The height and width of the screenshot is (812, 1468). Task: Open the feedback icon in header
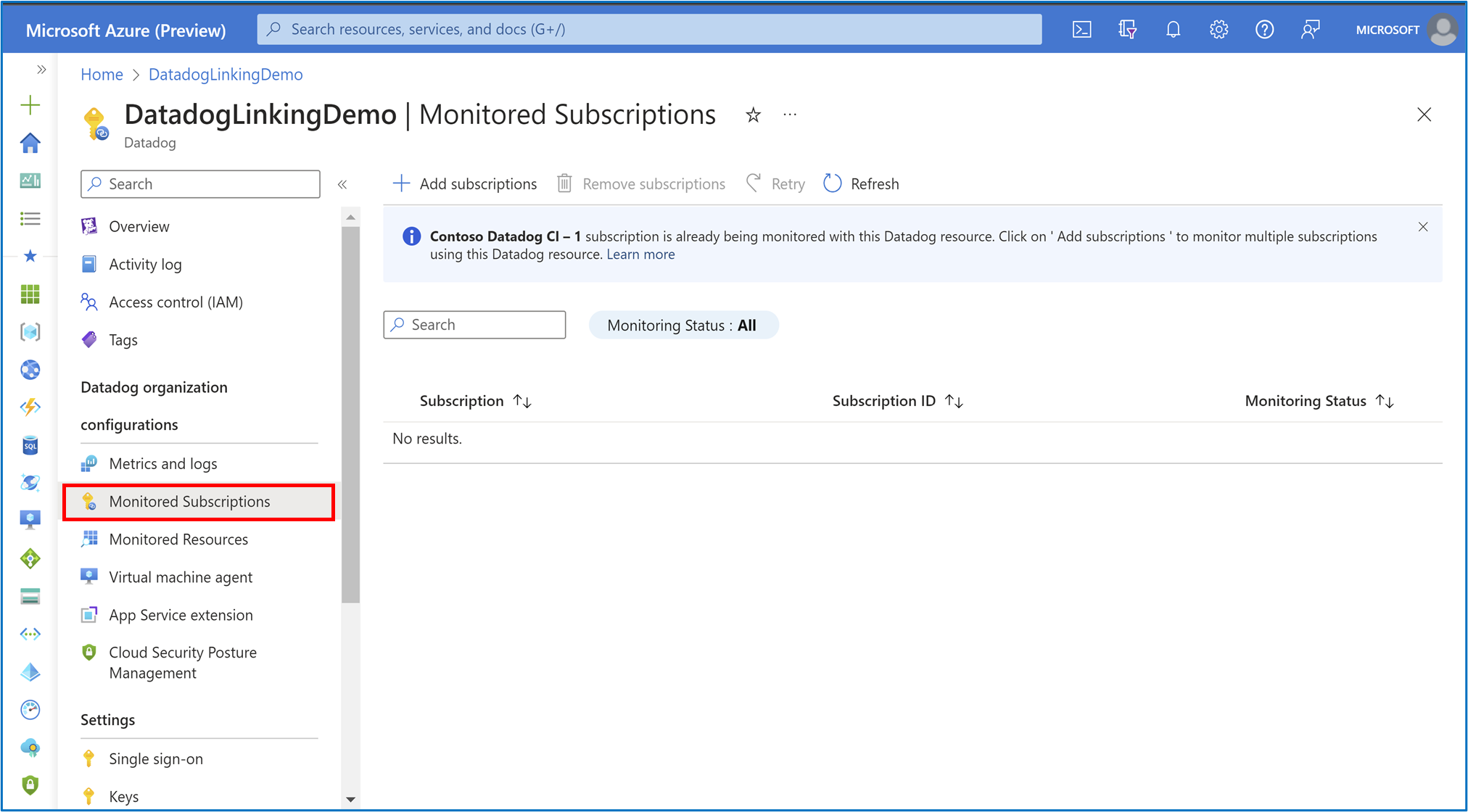[1310, 30]
